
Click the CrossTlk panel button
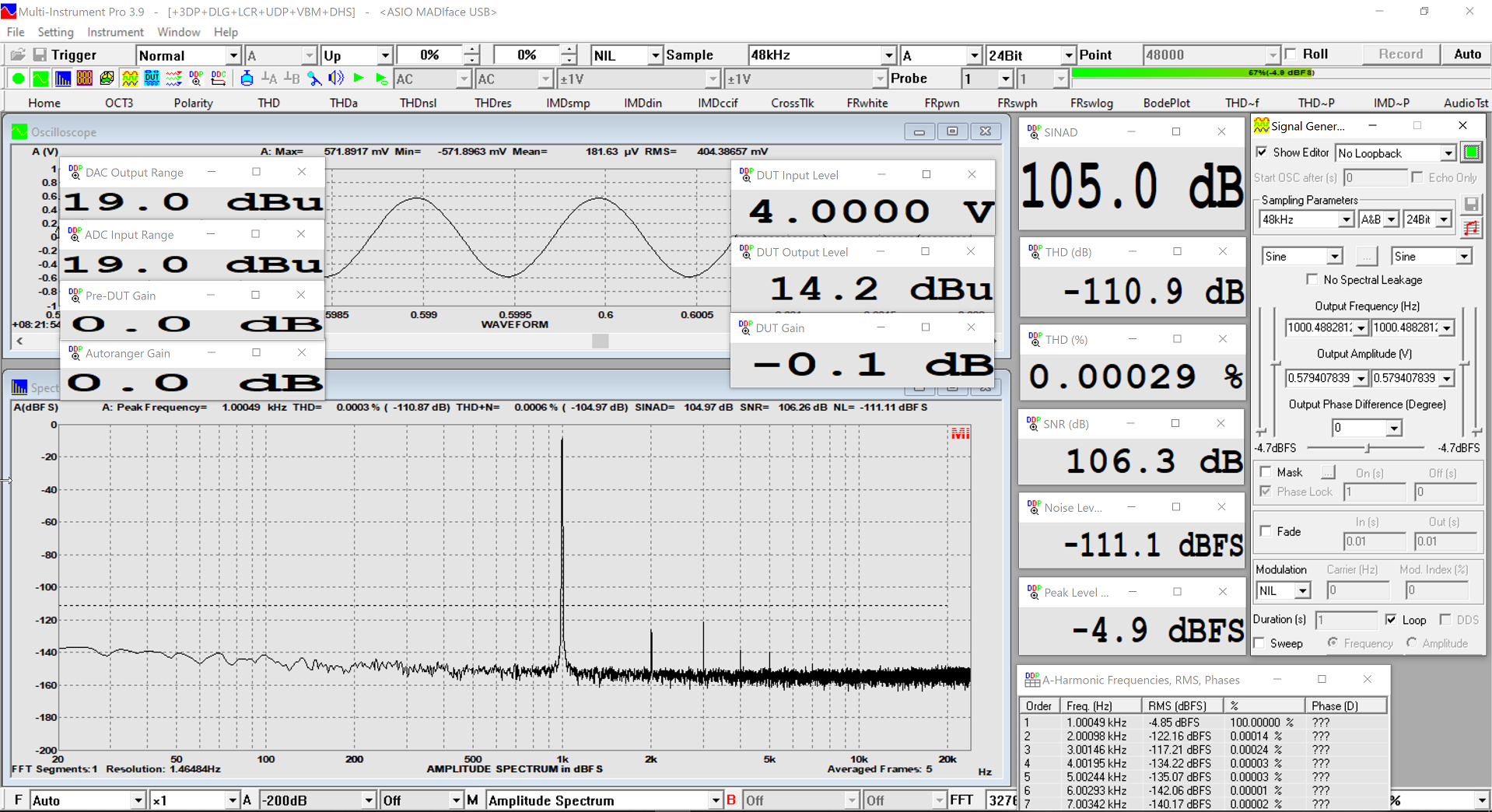pos(792,103)
